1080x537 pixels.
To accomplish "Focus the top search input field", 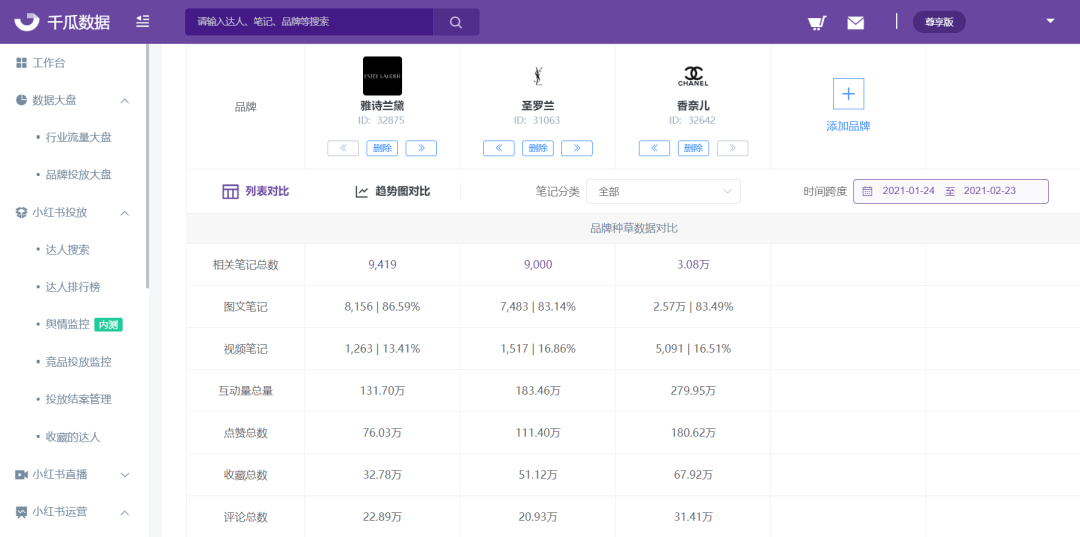I will (x=309, y=22).
